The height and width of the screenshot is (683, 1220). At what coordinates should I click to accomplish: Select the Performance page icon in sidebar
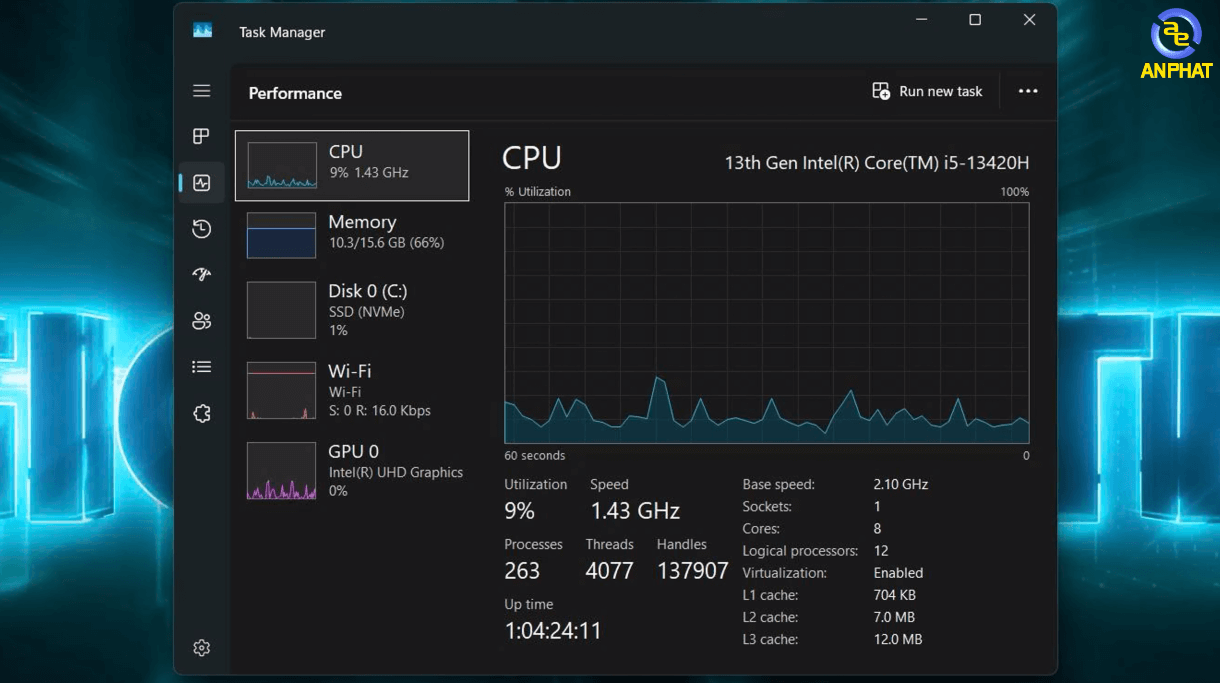[202, 183]
